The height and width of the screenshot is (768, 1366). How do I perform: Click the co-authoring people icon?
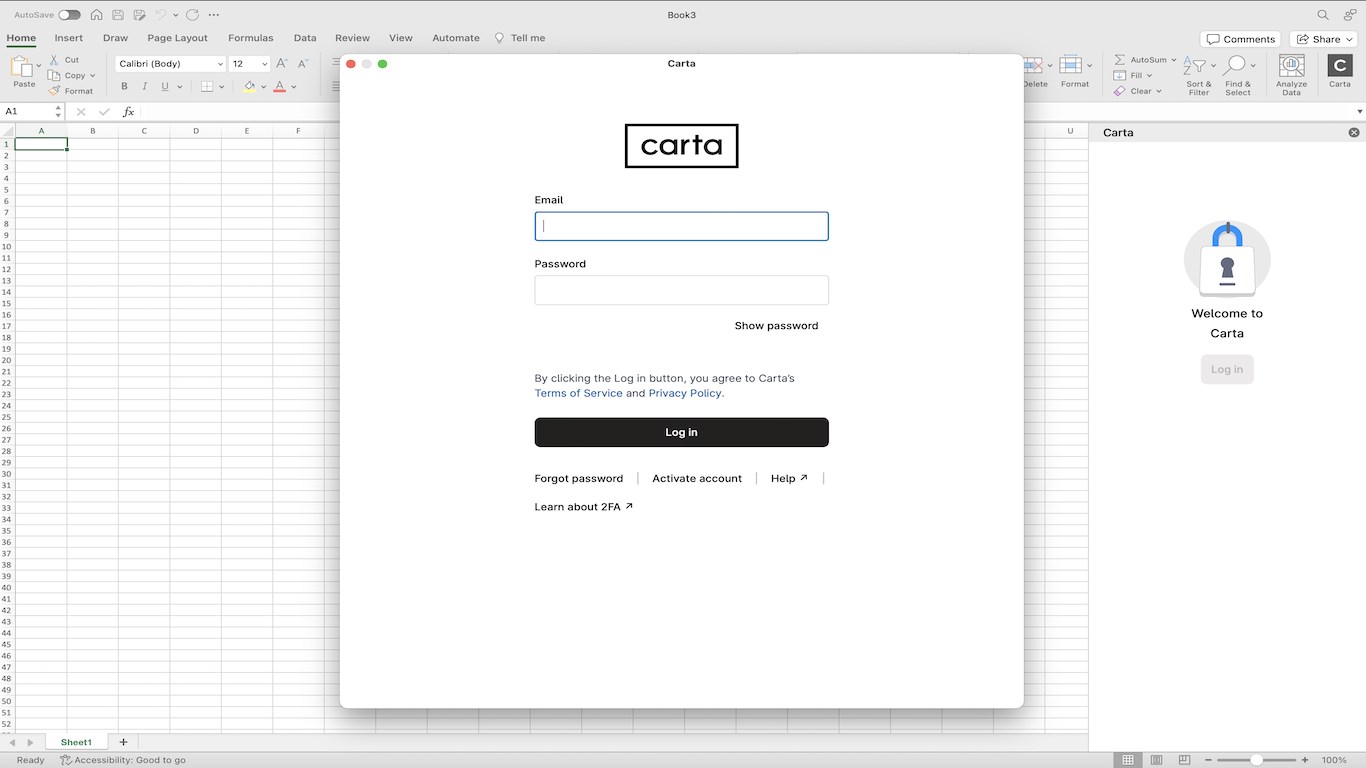point(1350,15)
